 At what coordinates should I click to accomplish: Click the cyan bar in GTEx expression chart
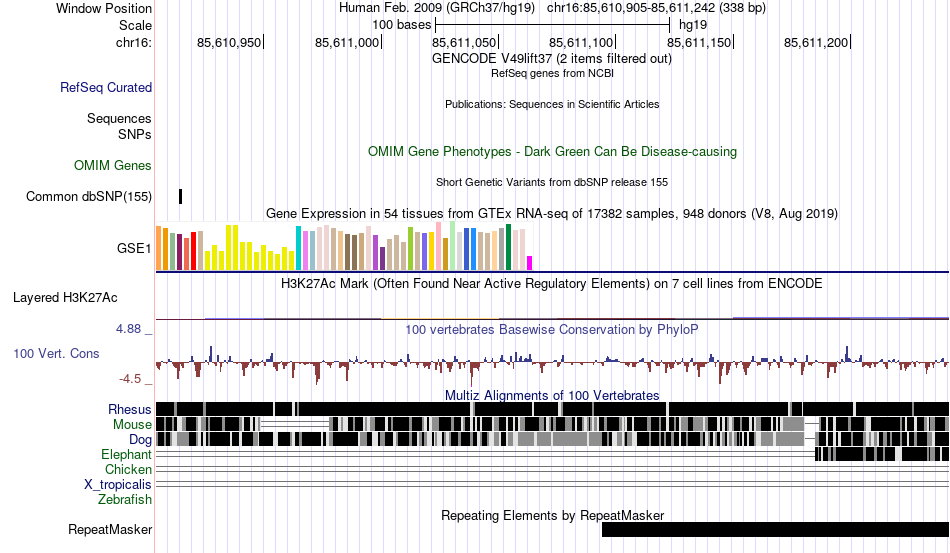pos(298,248)
